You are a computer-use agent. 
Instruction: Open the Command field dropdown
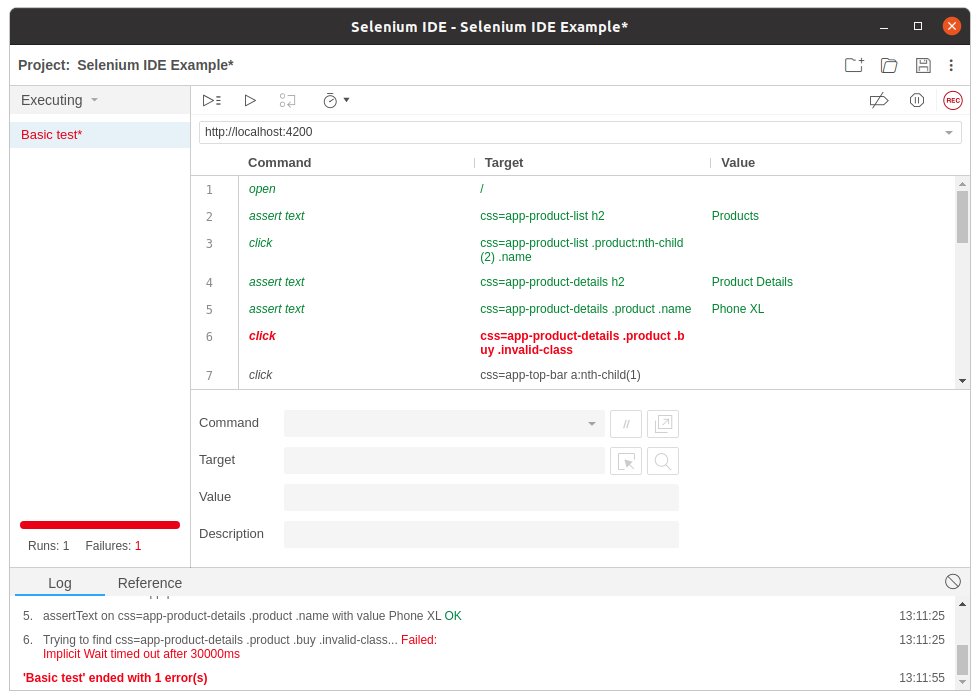pos(591,424)
